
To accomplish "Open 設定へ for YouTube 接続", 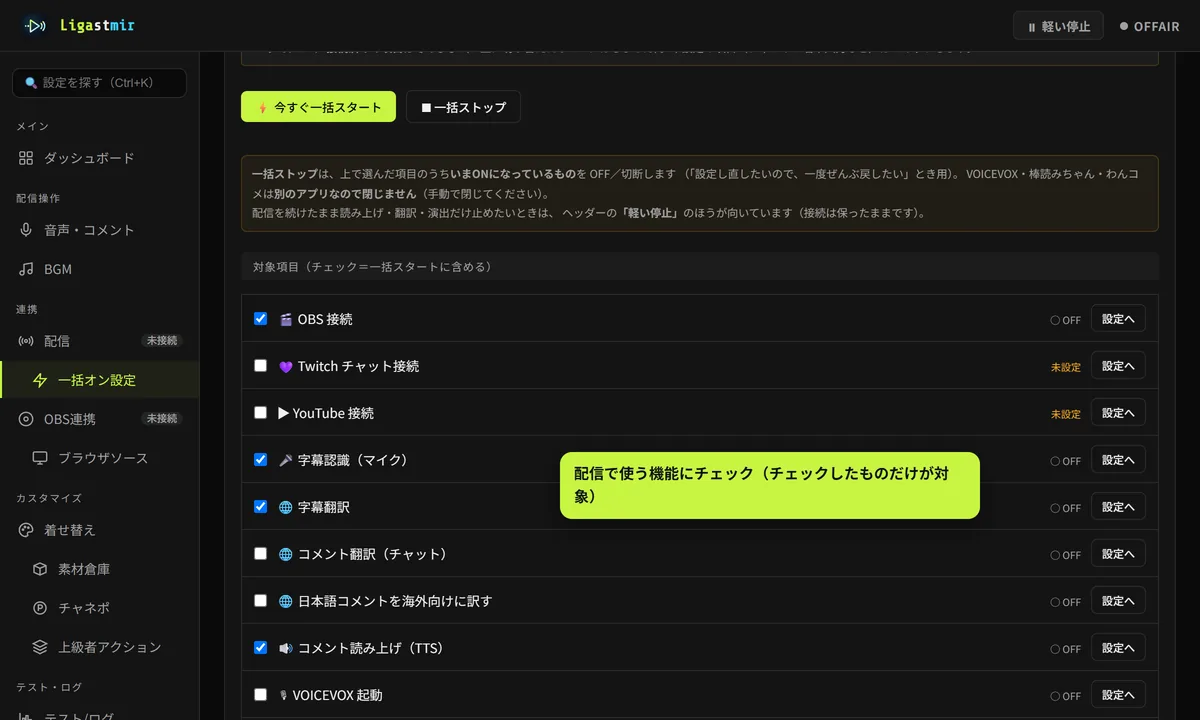I will [1118, 413].
